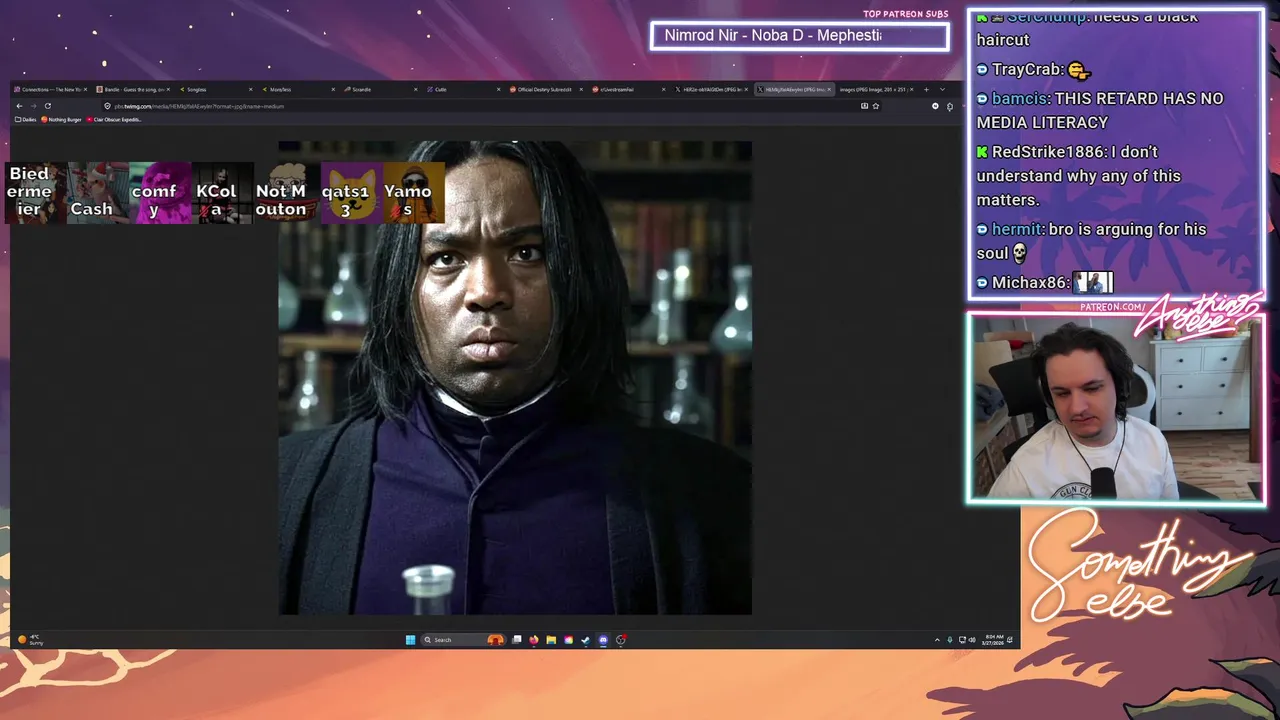Click the browser forward arrow
The height and width of the screenshot is (720, 1280).
tap(33, 106)
